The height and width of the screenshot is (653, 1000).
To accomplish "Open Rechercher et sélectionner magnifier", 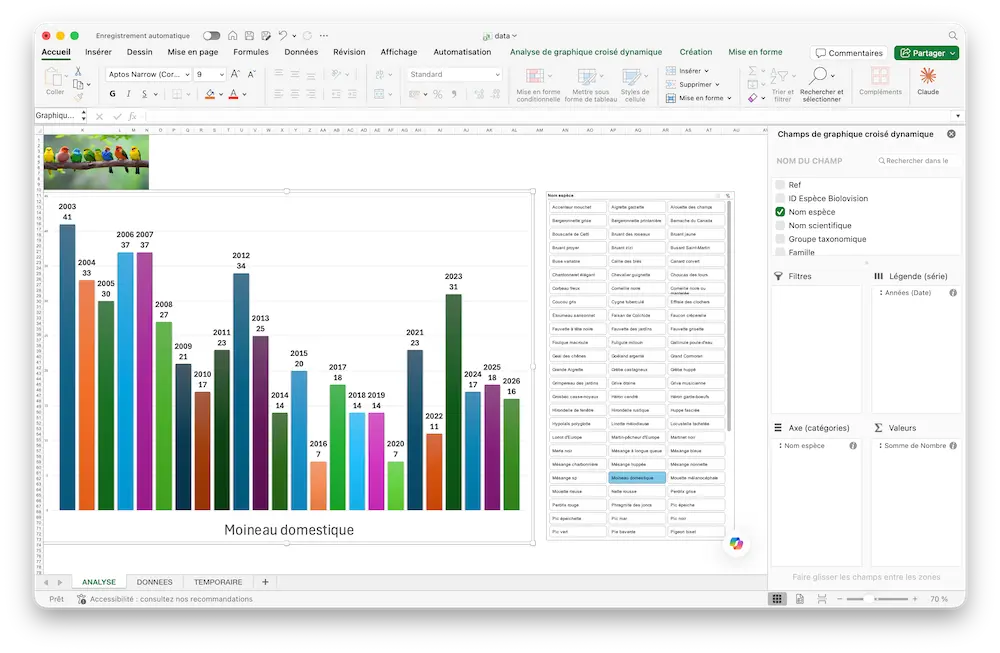I will click(x=818, y=75).
